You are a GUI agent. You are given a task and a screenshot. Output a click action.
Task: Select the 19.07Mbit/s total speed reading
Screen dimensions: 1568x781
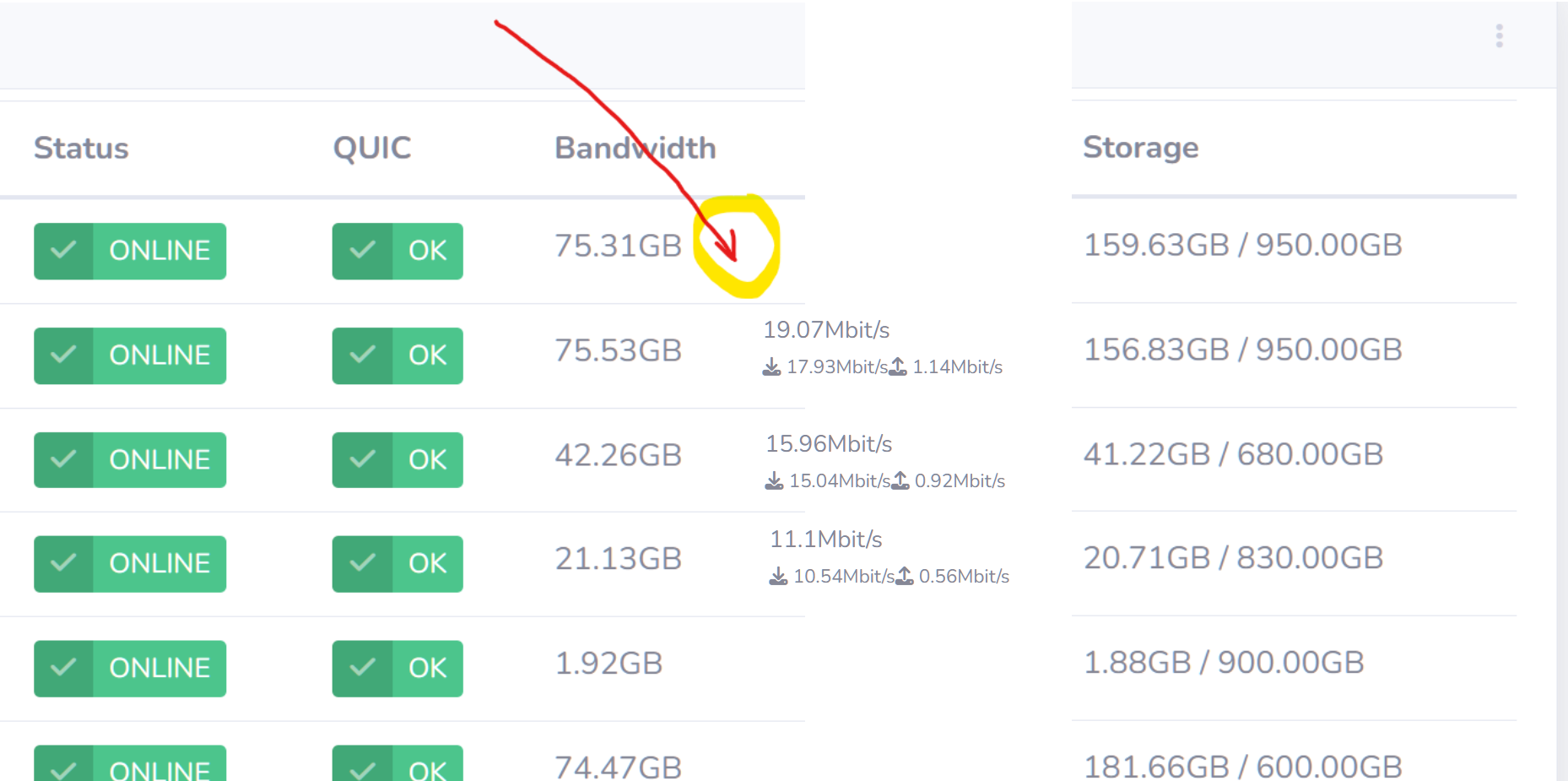coord(827,329)
